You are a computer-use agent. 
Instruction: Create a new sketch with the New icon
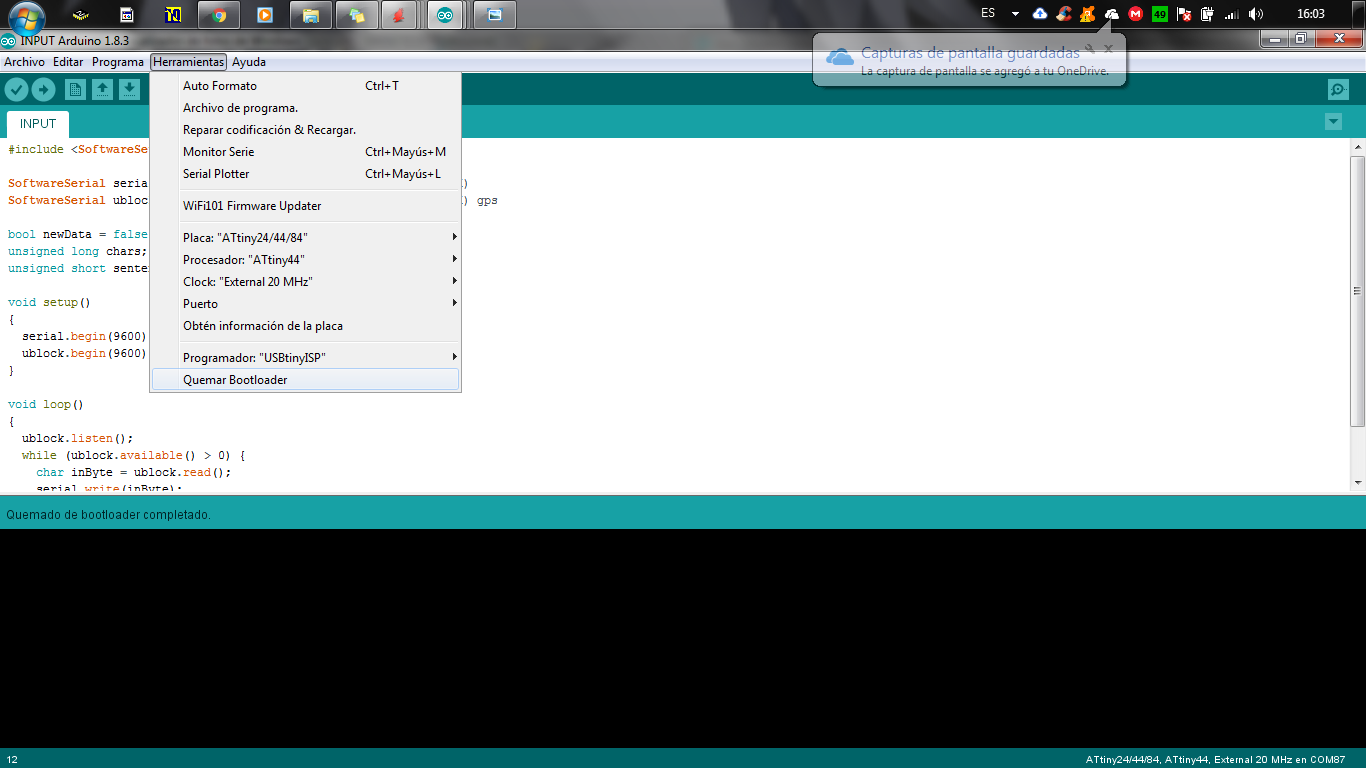point(75,90)
